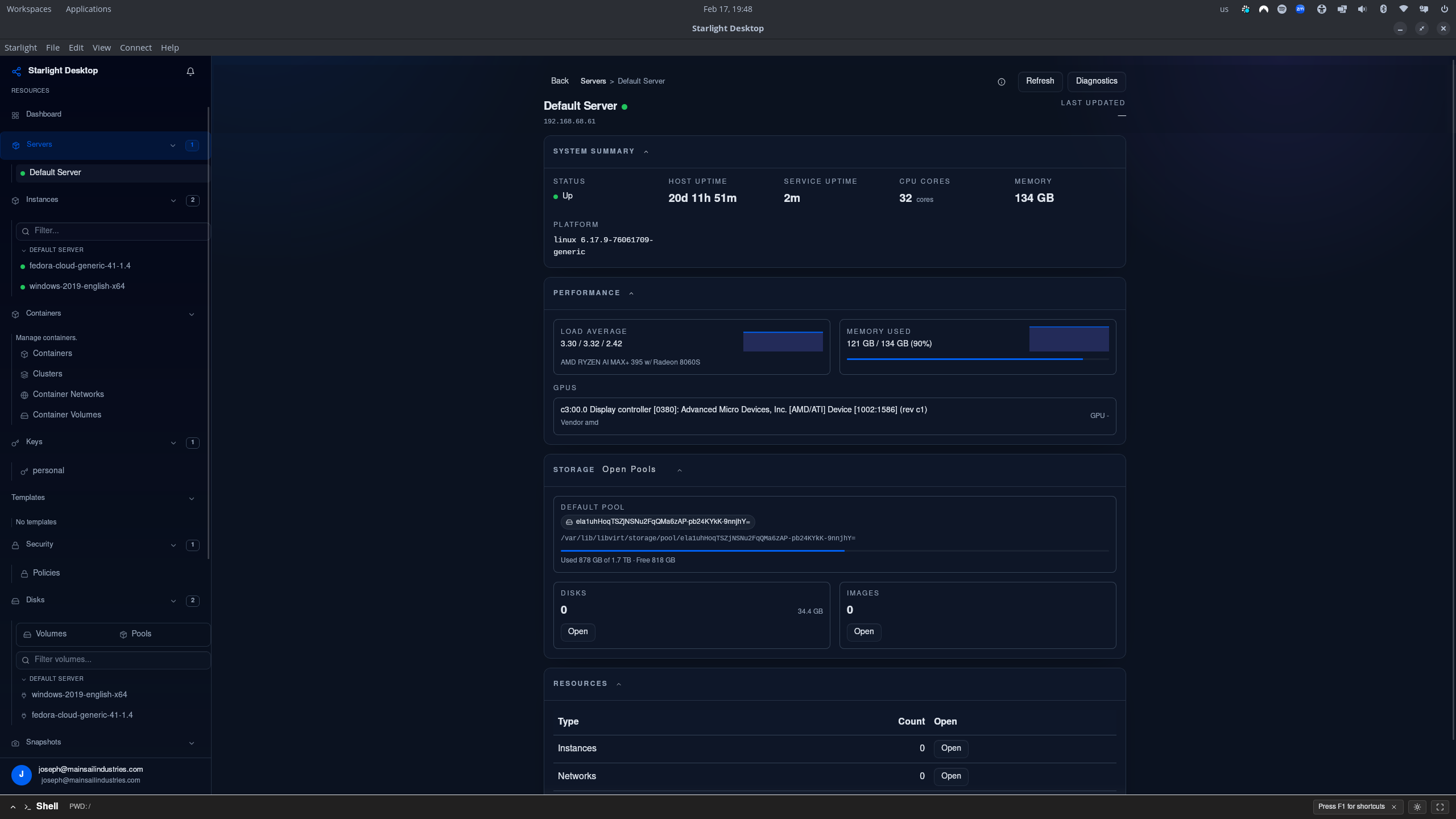
Task: Click Open button under Disks card
Action: 578,632
